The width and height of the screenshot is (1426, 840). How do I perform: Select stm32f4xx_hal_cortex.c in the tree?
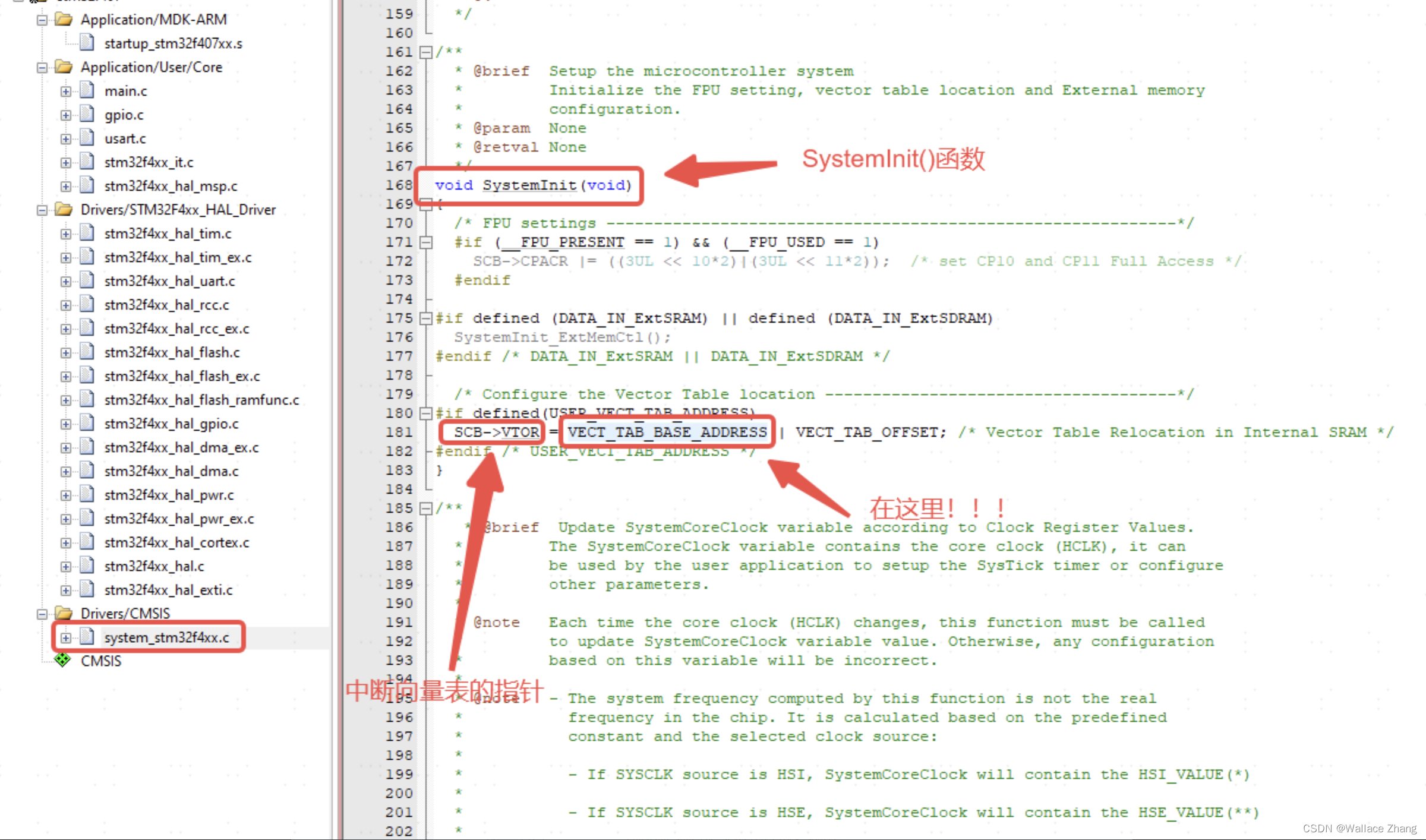pos(176,542)
